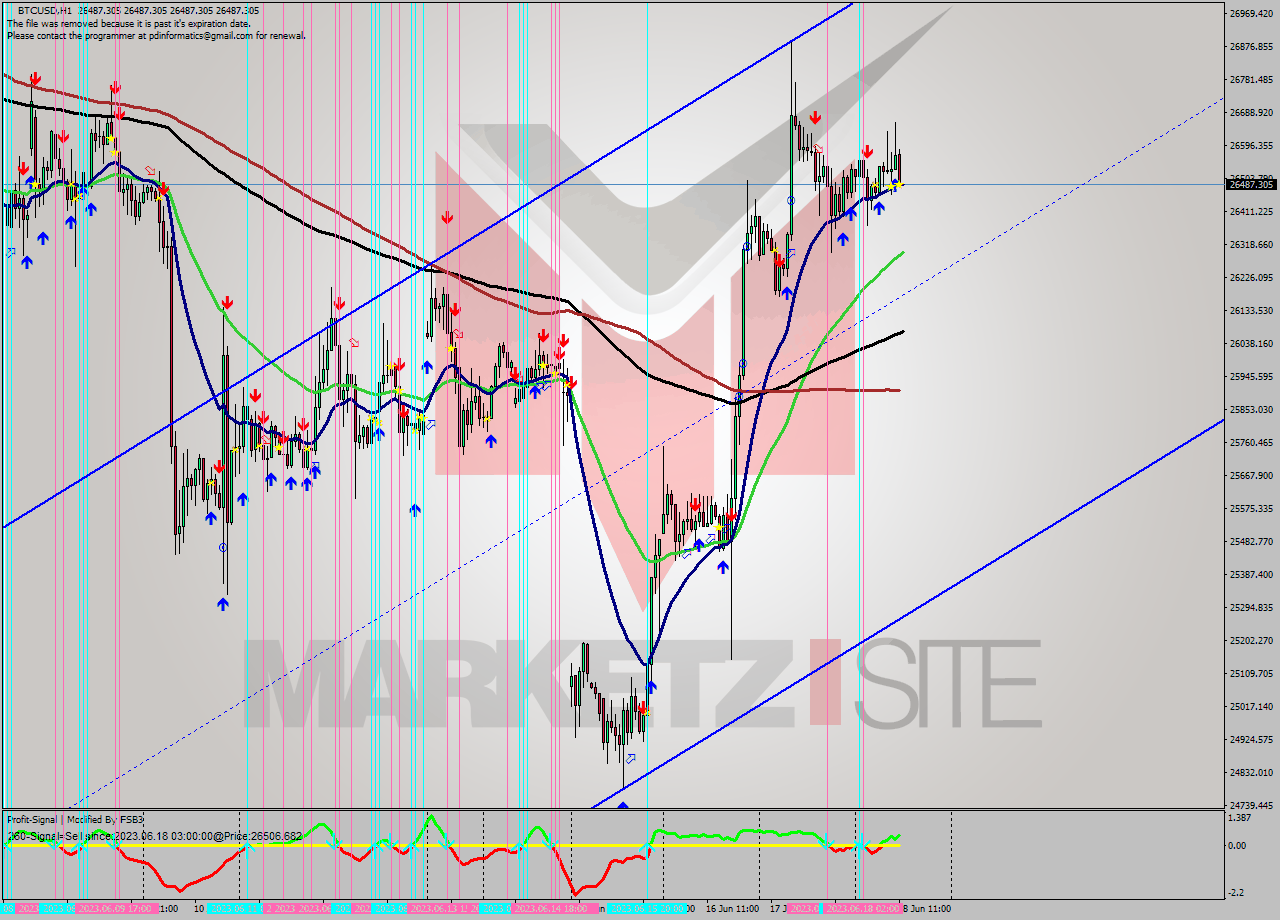Click the 25109.705 price axis label
1280x920 pixels.
click(1251, 674)
